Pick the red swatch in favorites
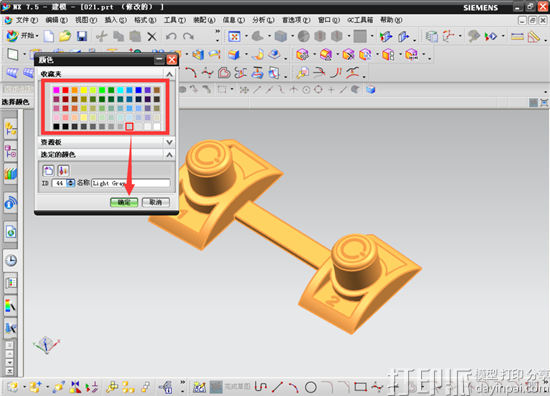 (x=65, y=90)
